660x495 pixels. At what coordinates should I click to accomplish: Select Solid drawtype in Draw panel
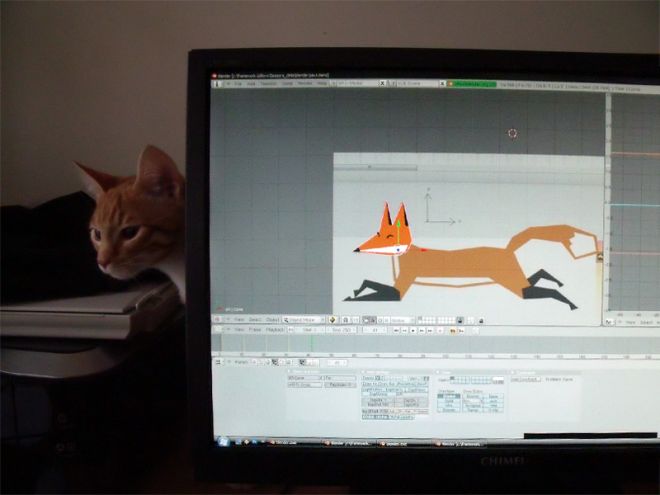449,401
